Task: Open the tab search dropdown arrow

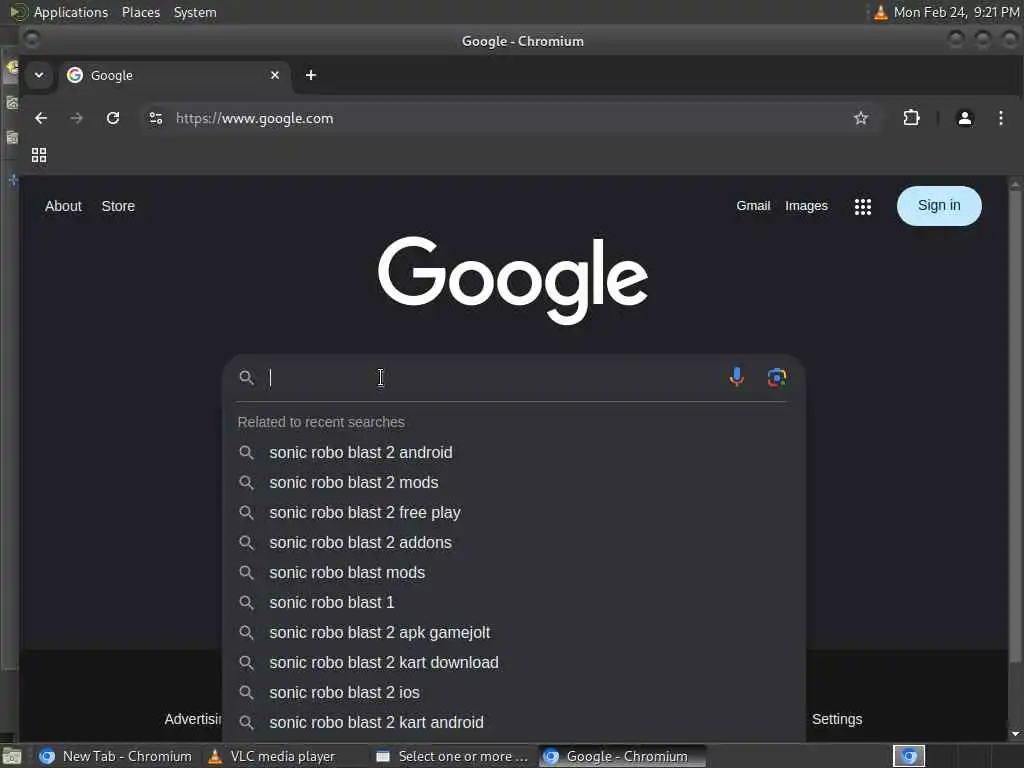Action: click(39, 75)
